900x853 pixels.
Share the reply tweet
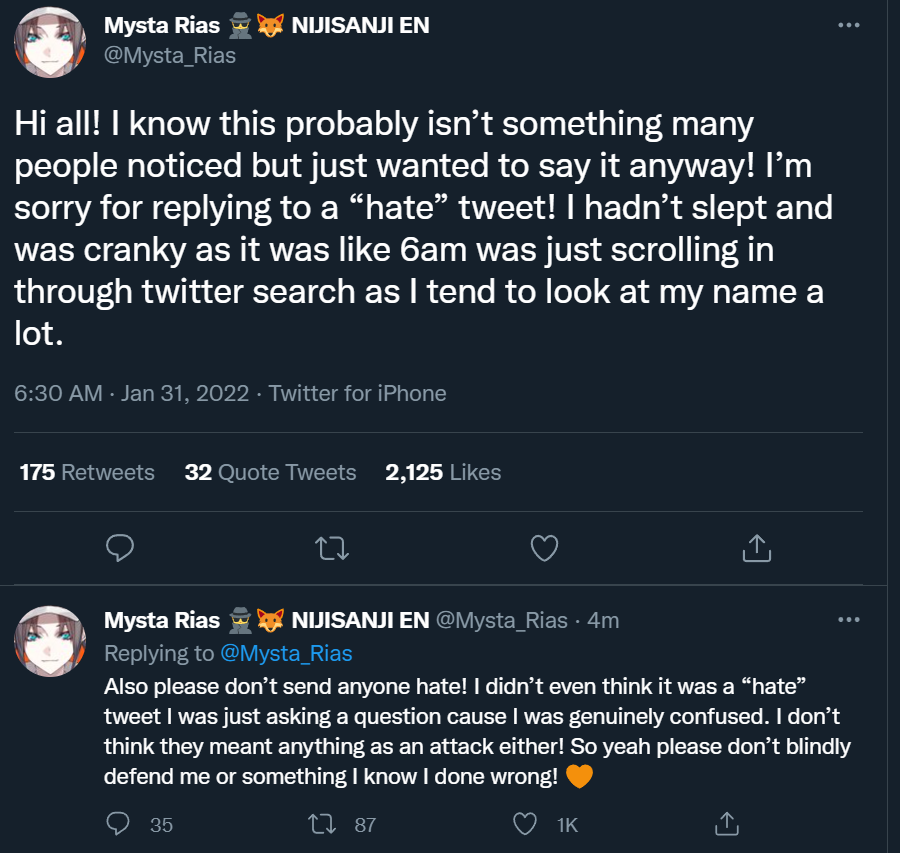[x=727, y=824]
